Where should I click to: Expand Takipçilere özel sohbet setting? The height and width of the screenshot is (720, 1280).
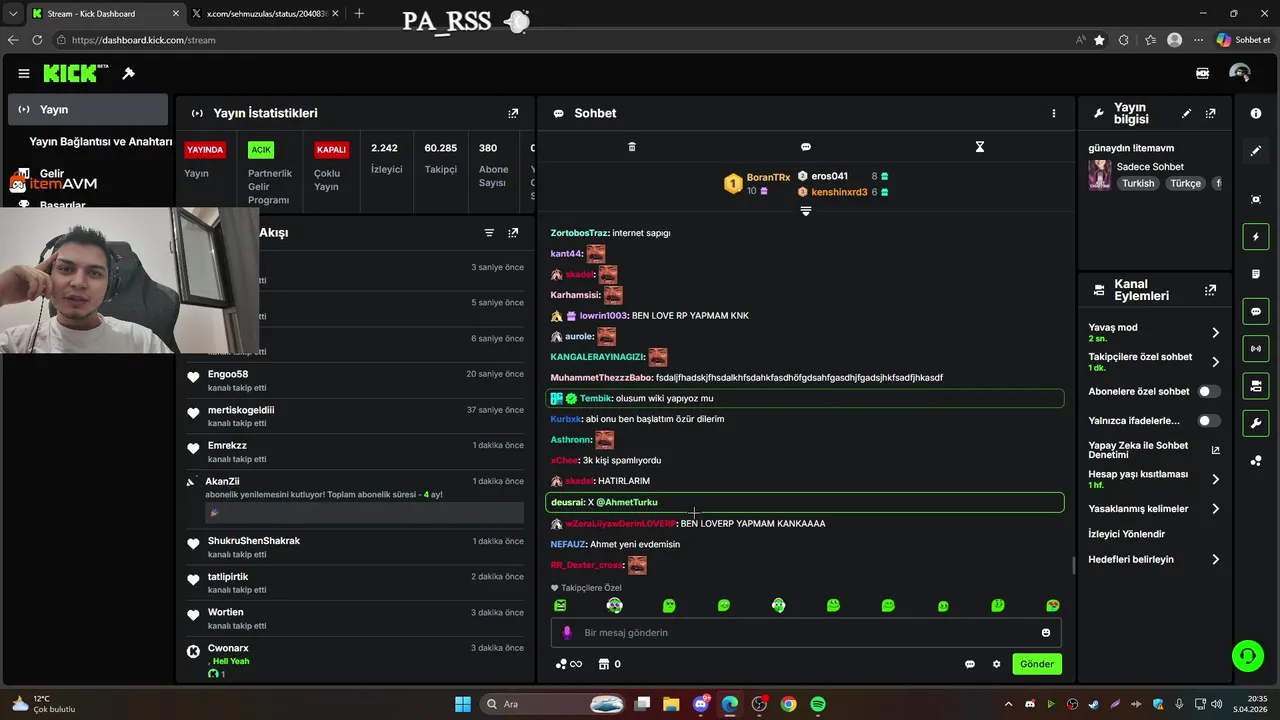[x=1215, y=362]
